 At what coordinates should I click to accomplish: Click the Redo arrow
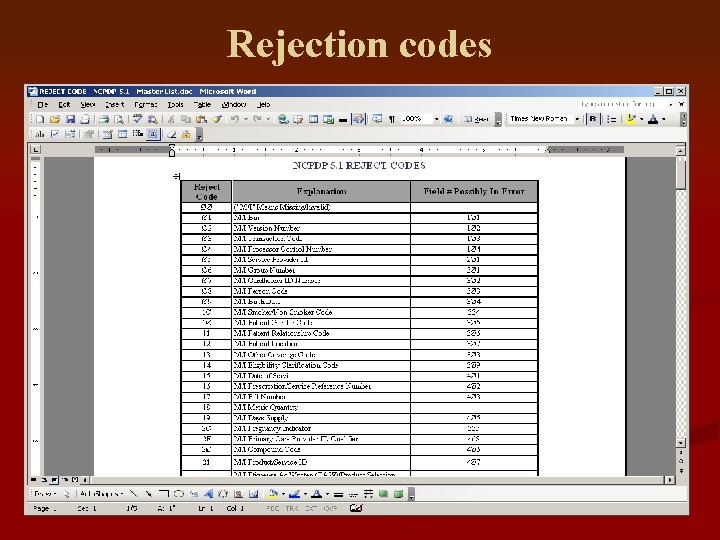(257, 119)
